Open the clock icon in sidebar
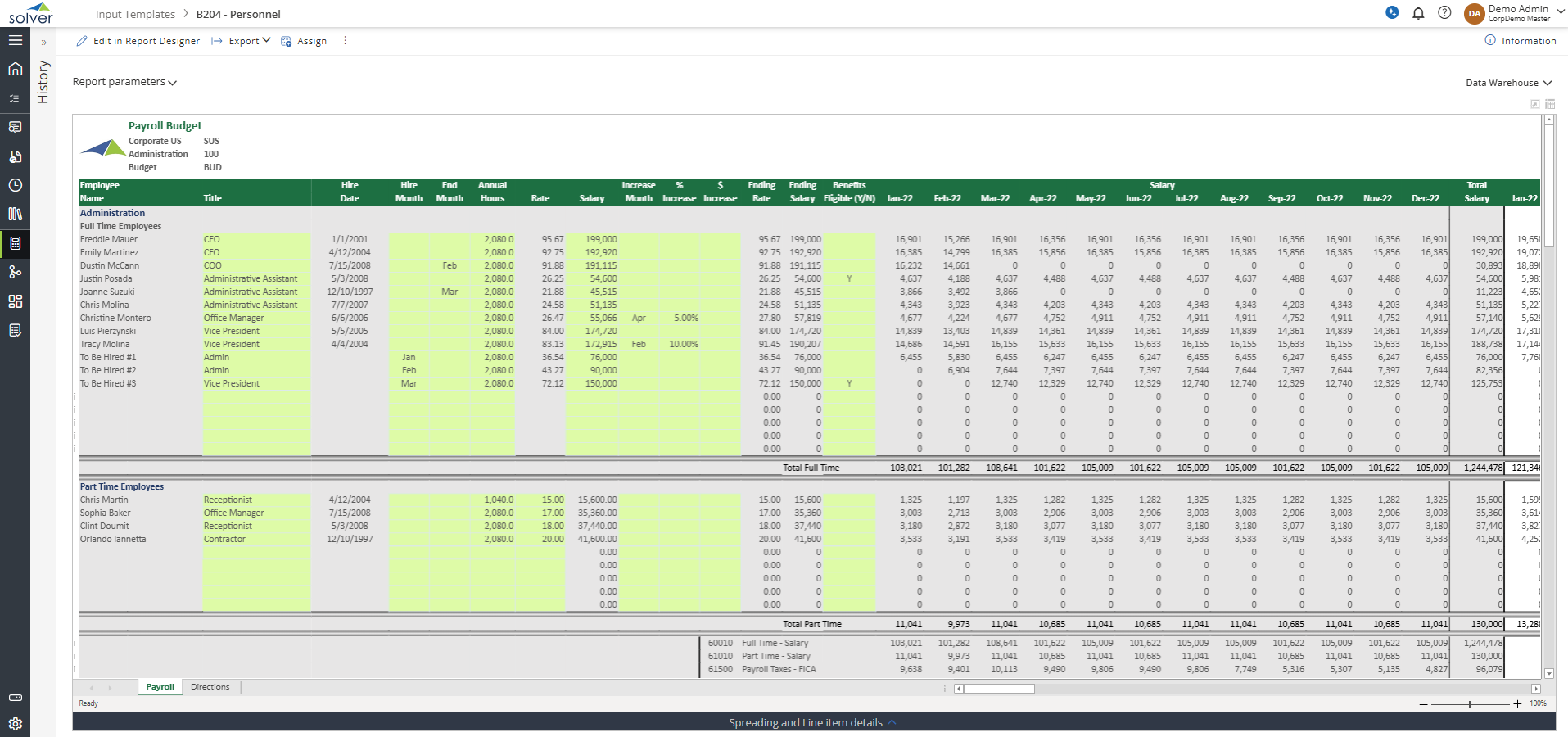This screenshot has width=1568, height=737. (x=15, y=185)
